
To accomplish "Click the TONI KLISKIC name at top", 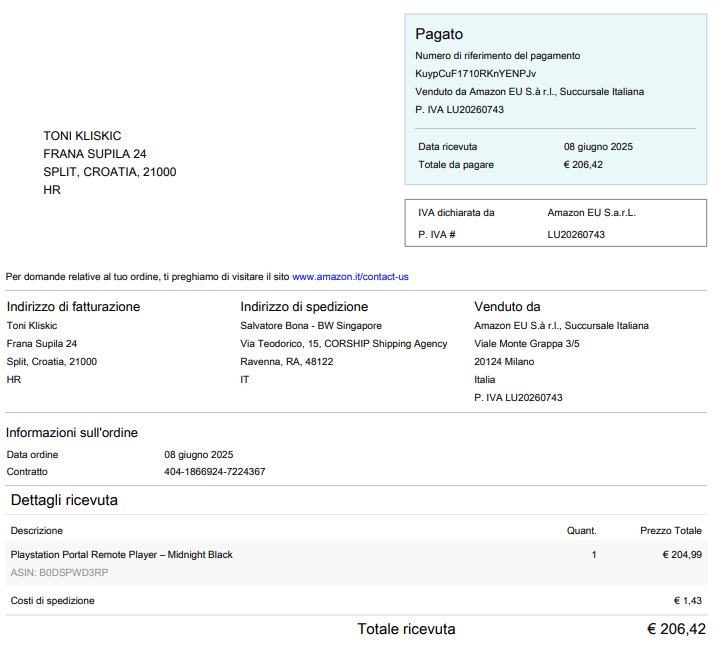I will (x=82, y=136).
